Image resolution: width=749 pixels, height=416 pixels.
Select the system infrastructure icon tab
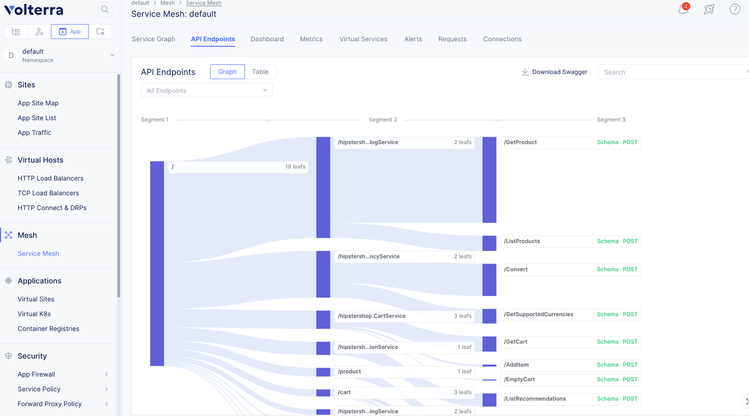(16, 32)
